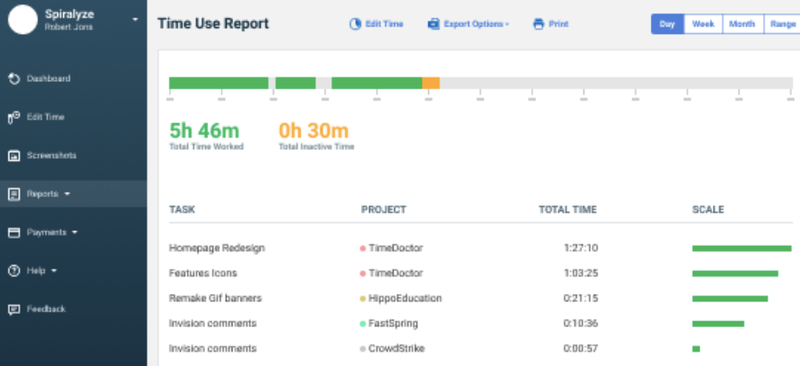Click the Feedback speech bubble icon
The image size is (800, 366).
14,309
